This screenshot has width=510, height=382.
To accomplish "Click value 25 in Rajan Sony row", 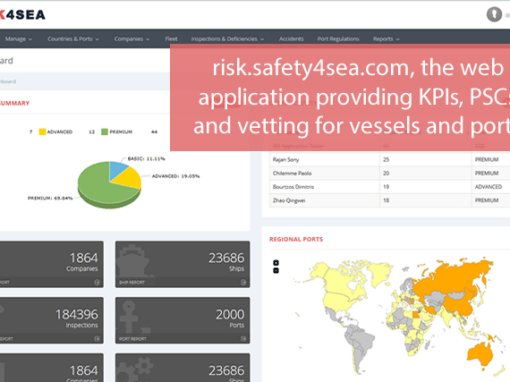I will (x=386, y=160).
